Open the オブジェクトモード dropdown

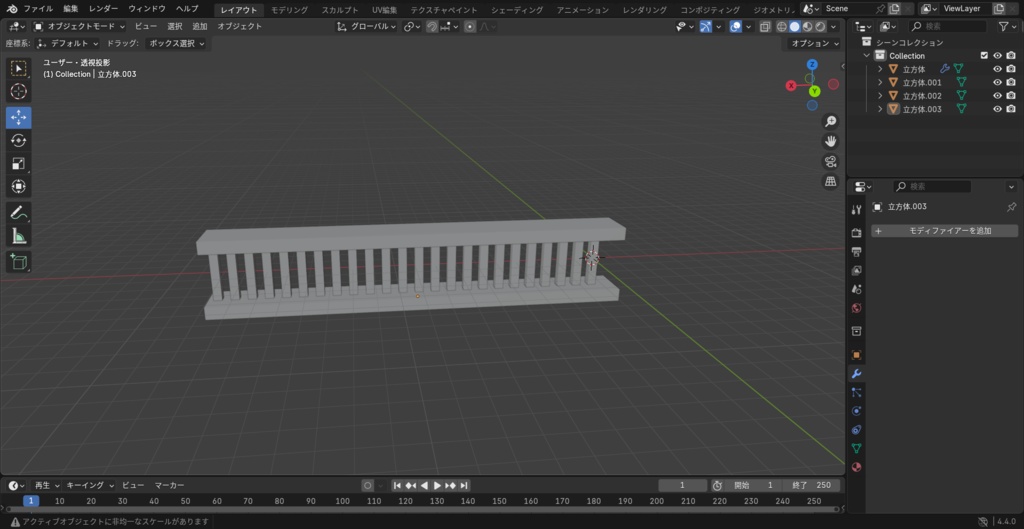point(79,27)
